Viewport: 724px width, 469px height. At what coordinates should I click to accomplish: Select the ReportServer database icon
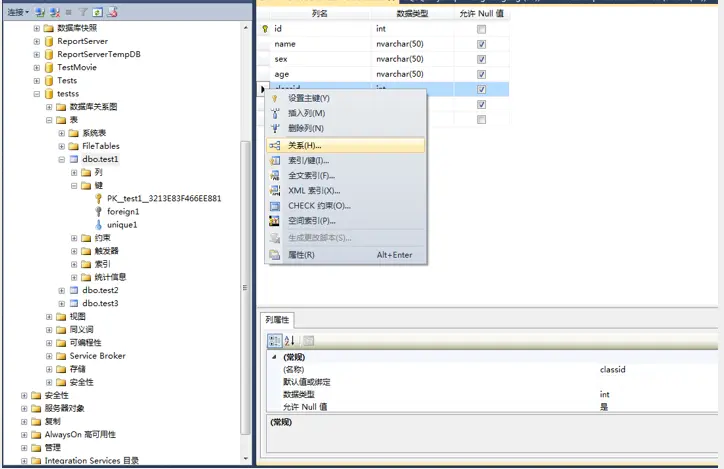(49, 41)
